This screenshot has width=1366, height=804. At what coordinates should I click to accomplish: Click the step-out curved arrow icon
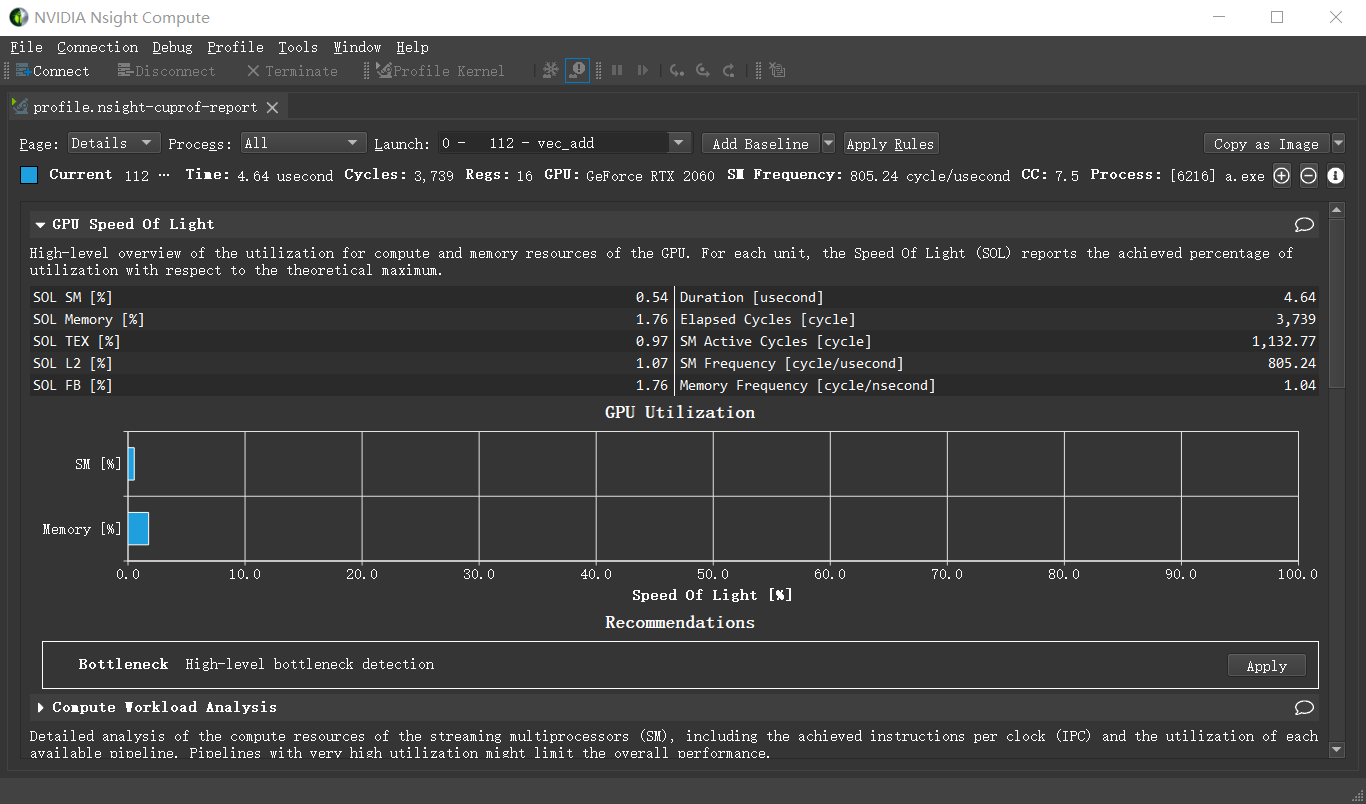pos(729,70)
